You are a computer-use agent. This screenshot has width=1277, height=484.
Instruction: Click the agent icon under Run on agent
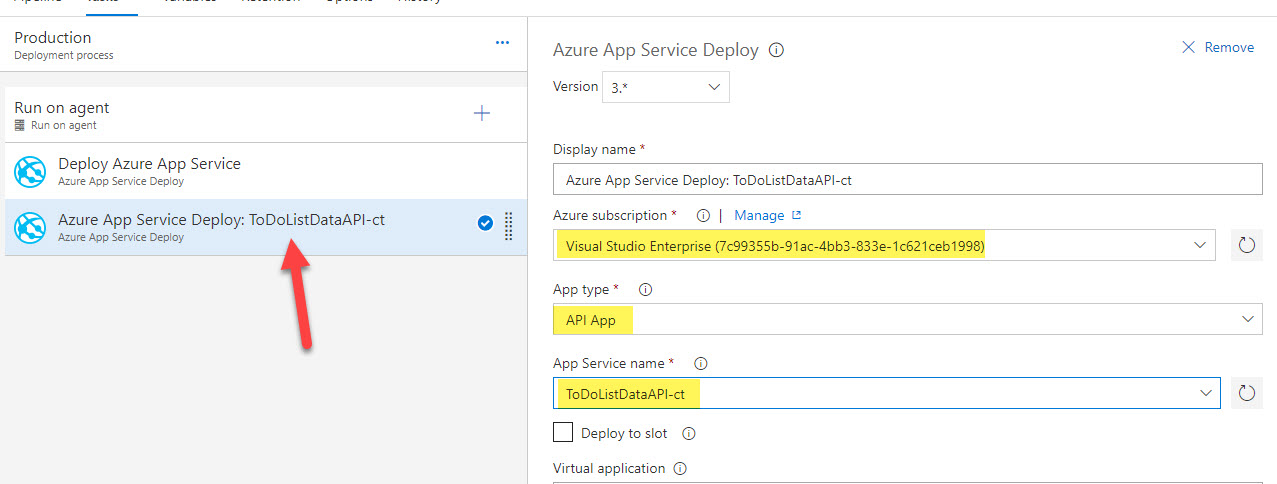point(20,126)
